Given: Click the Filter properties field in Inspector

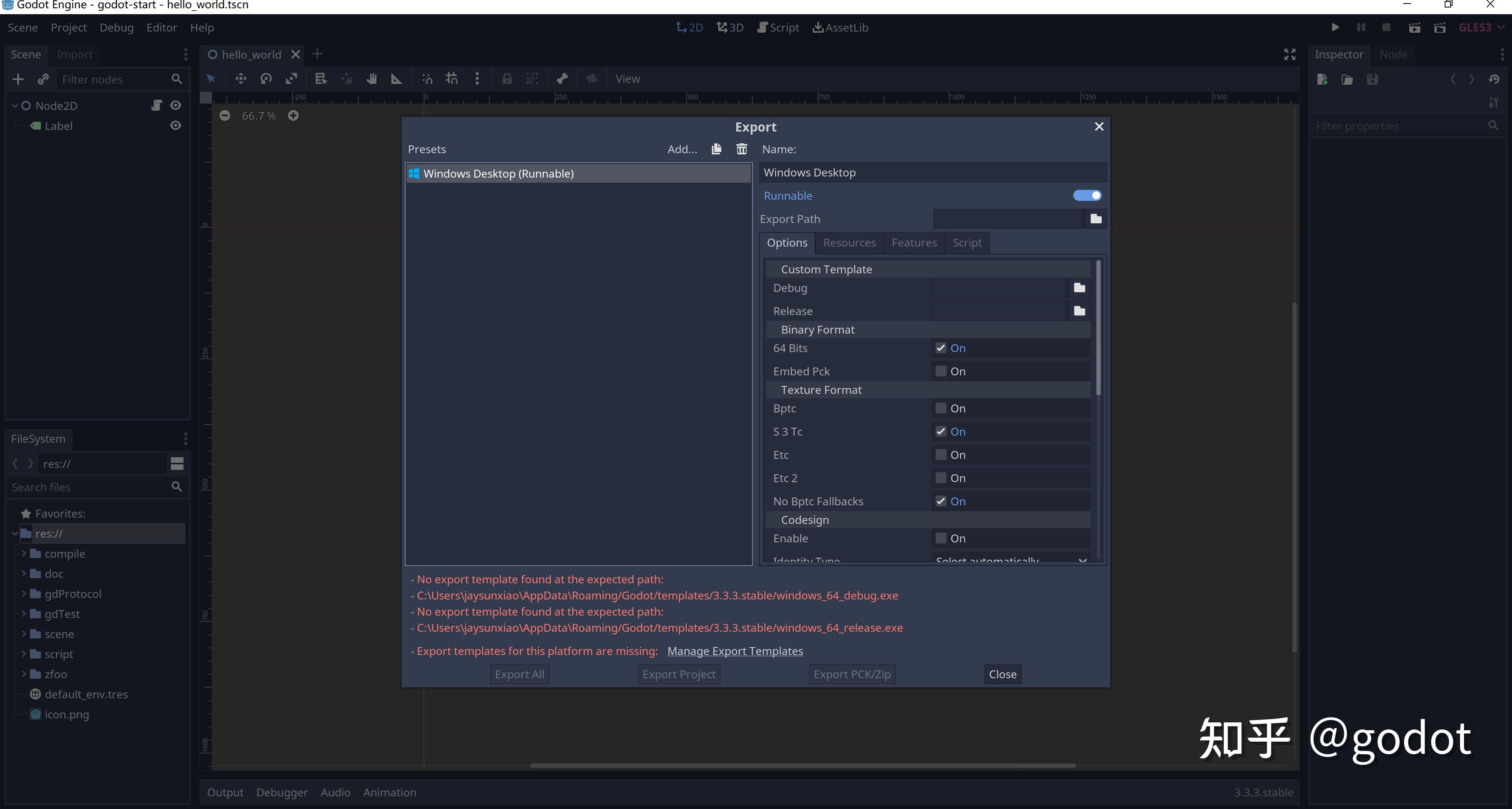Looking at the screenshot, I should coord(1403,126).
